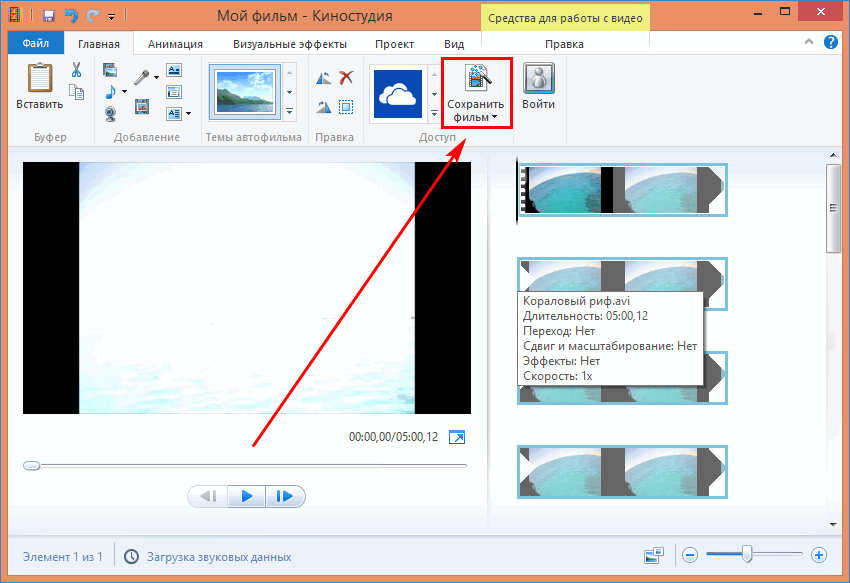Image resolution: width=850 pixels, height=583 pixels.
Task: Click the Войти sign-in button
Action: 538,88
